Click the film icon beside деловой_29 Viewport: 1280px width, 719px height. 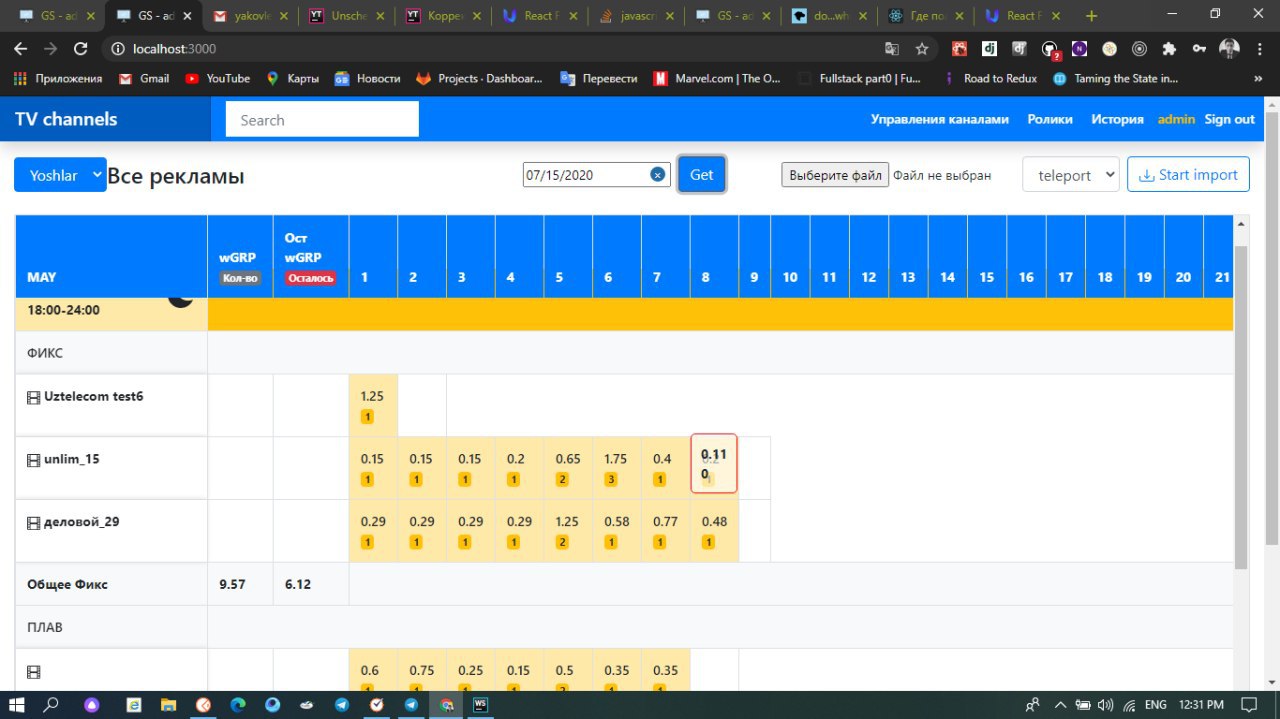click(33, 522)
